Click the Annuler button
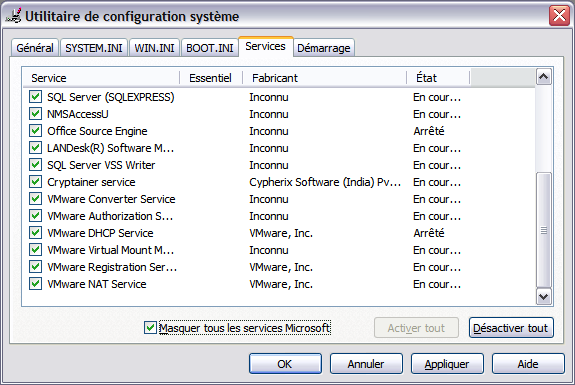This screenshot has width=575, height=385. pyautogui.click(x=366, y=364)
